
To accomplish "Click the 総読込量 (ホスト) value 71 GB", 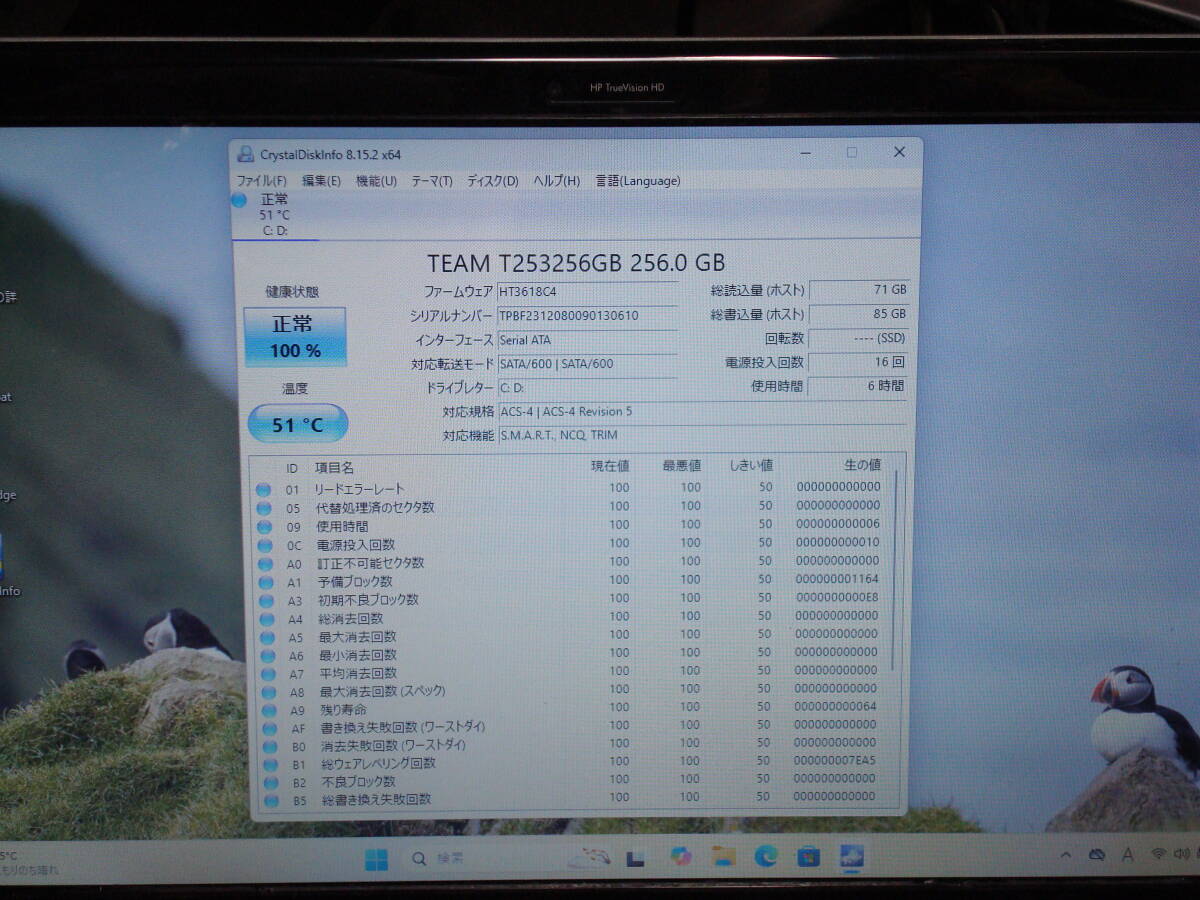I will tap(859, 290).
